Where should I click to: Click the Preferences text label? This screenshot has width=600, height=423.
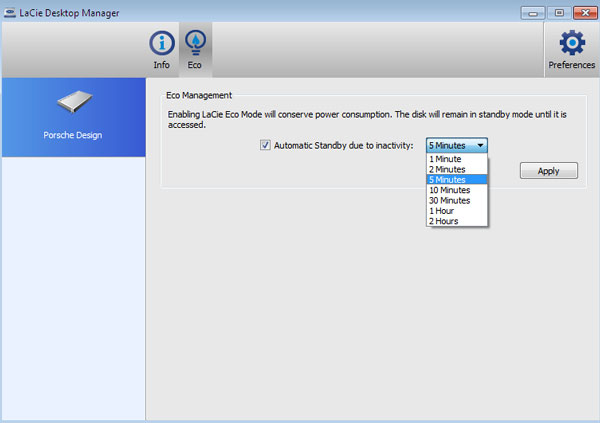pos(571,65)
